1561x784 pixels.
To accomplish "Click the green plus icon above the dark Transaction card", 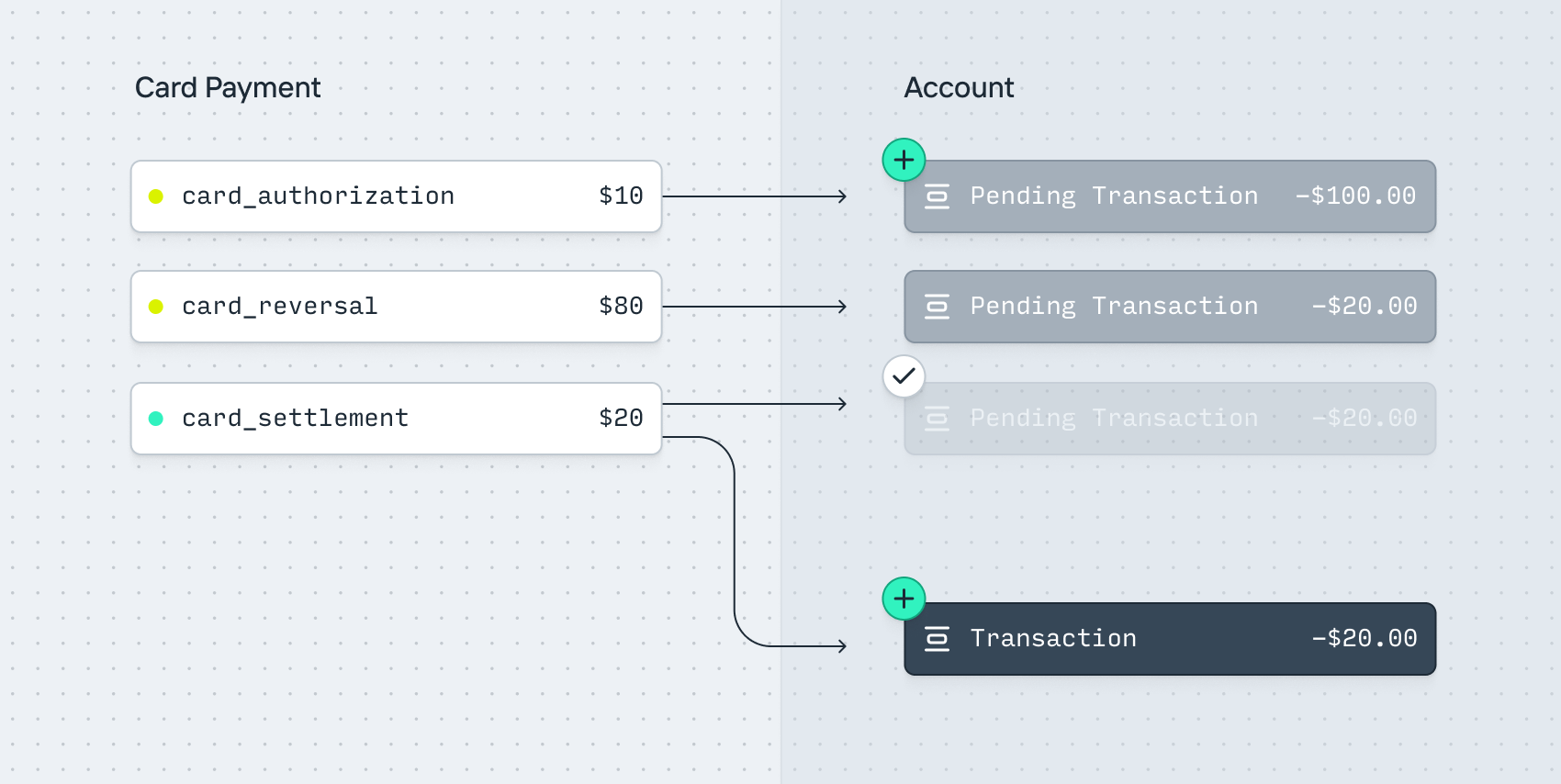I will 904,599.
